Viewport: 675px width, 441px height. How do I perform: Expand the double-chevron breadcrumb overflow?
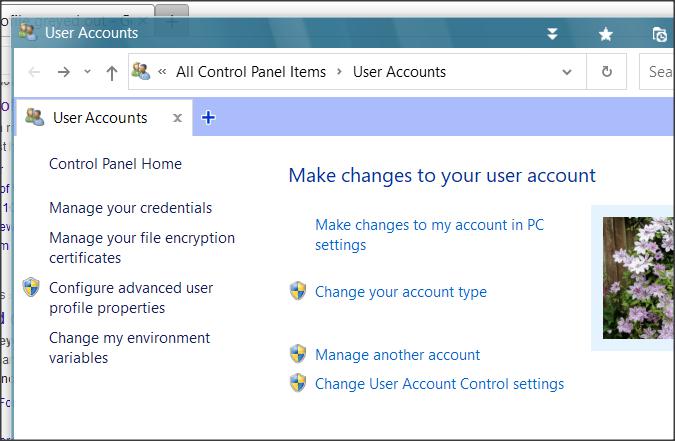tap(162, 71)
